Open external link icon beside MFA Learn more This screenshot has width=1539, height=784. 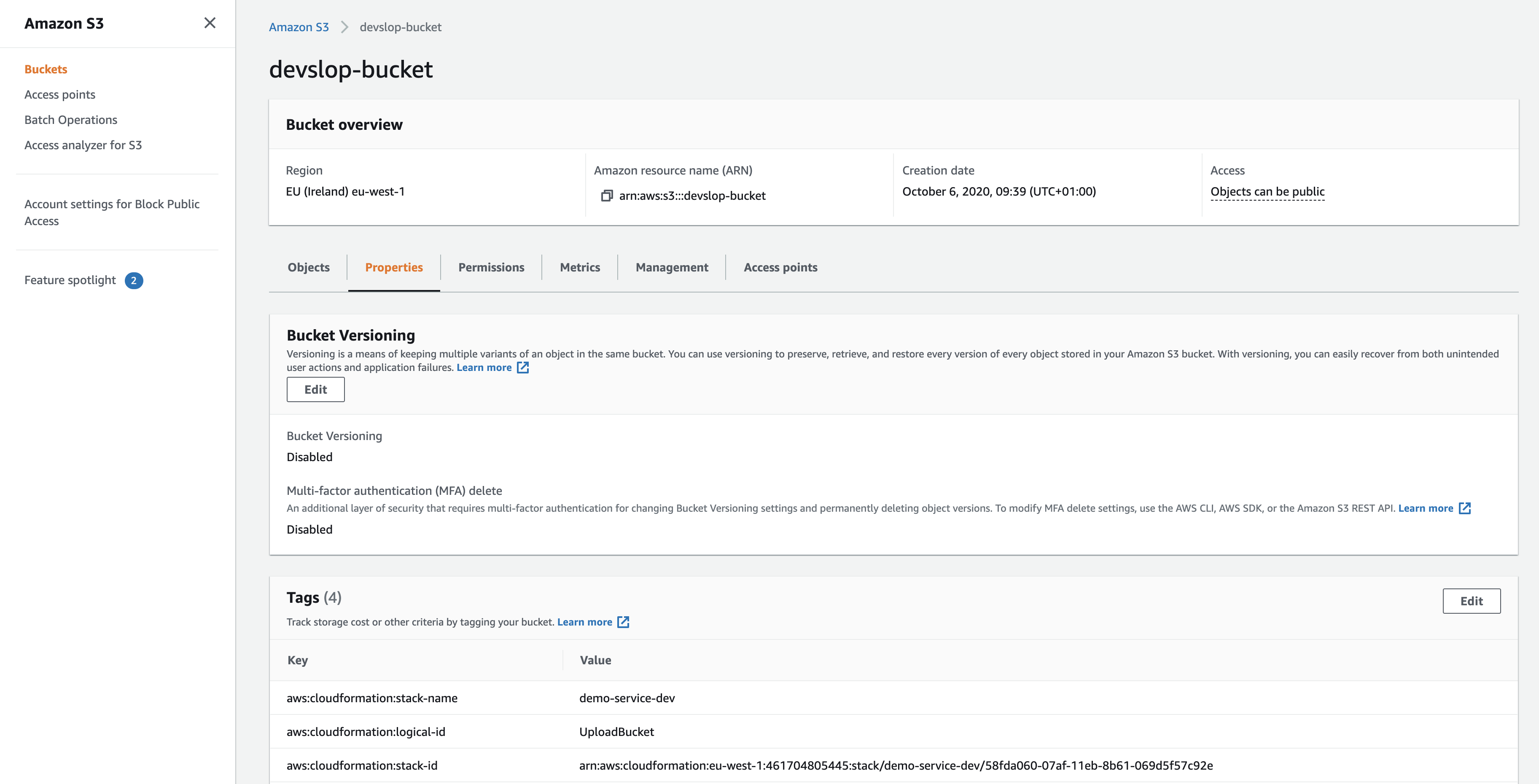coord(1464,508)
